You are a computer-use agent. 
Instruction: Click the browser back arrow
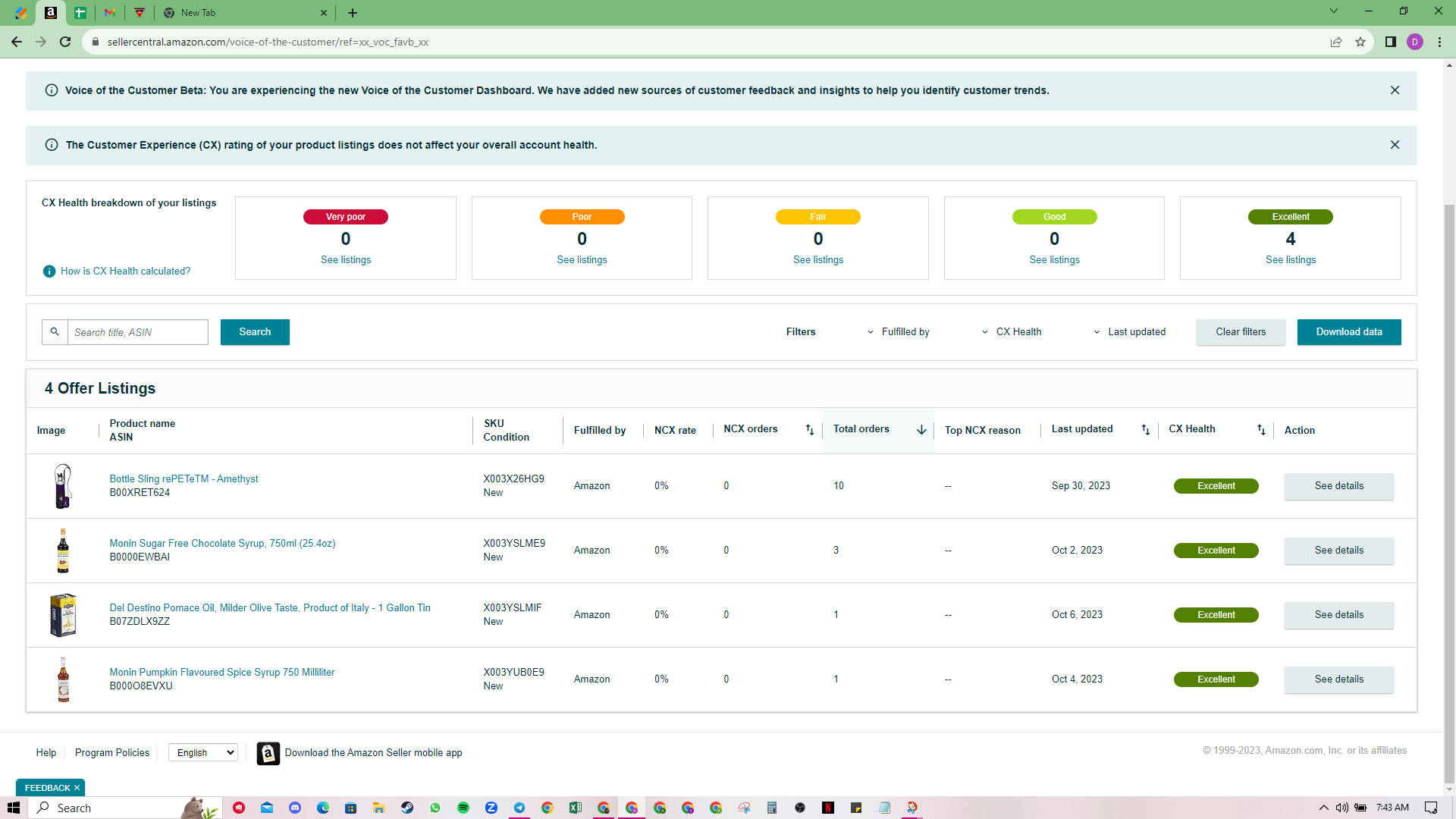[17, 42]
